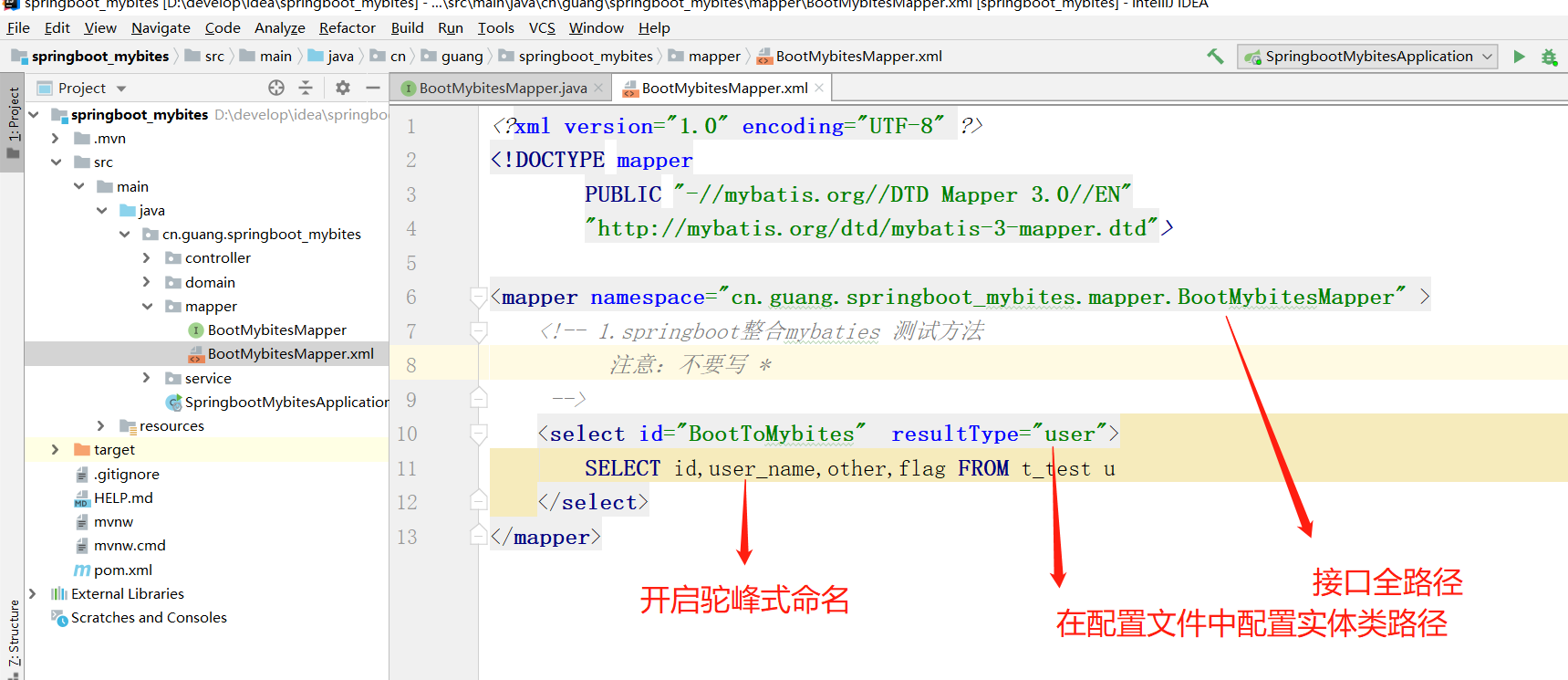Toggle fold marker at line 7 comment
1568x680 pixels.
pyautogui.click(x=478, y=331)
